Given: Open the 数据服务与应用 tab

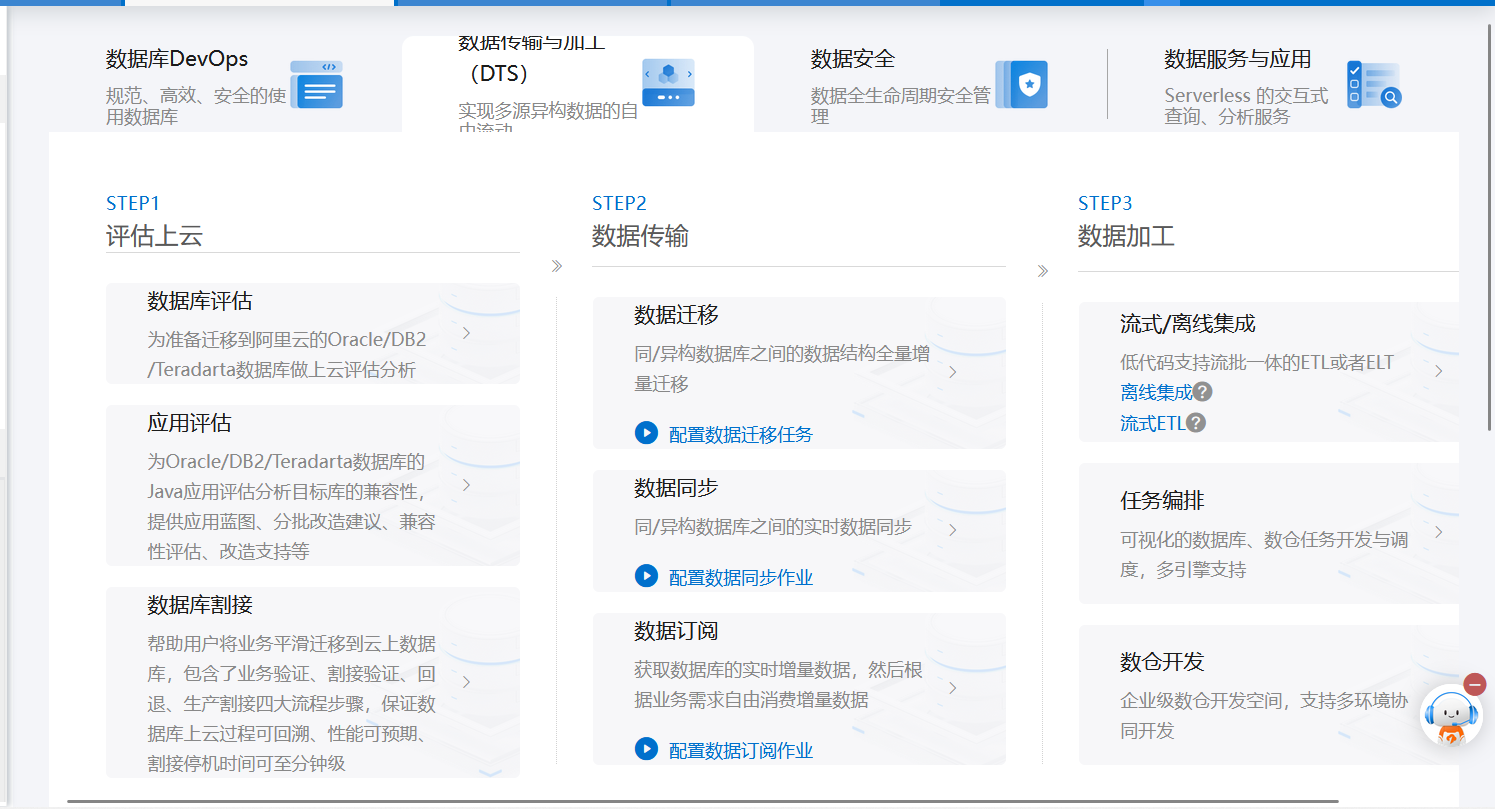Looking at the screenshot, I should [1283, 84].
